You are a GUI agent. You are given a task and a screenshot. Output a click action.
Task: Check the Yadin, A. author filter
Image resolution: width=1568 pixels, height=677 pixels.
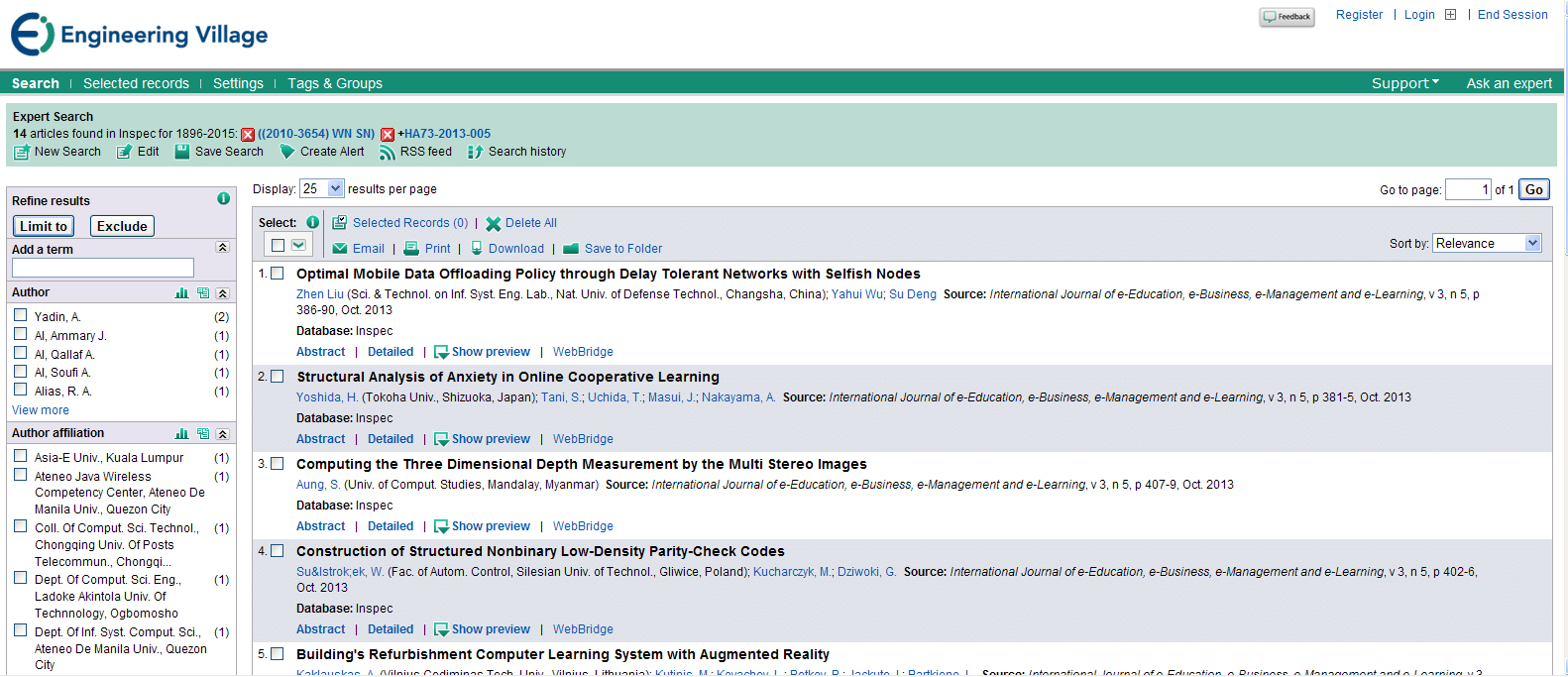[20, 315]
